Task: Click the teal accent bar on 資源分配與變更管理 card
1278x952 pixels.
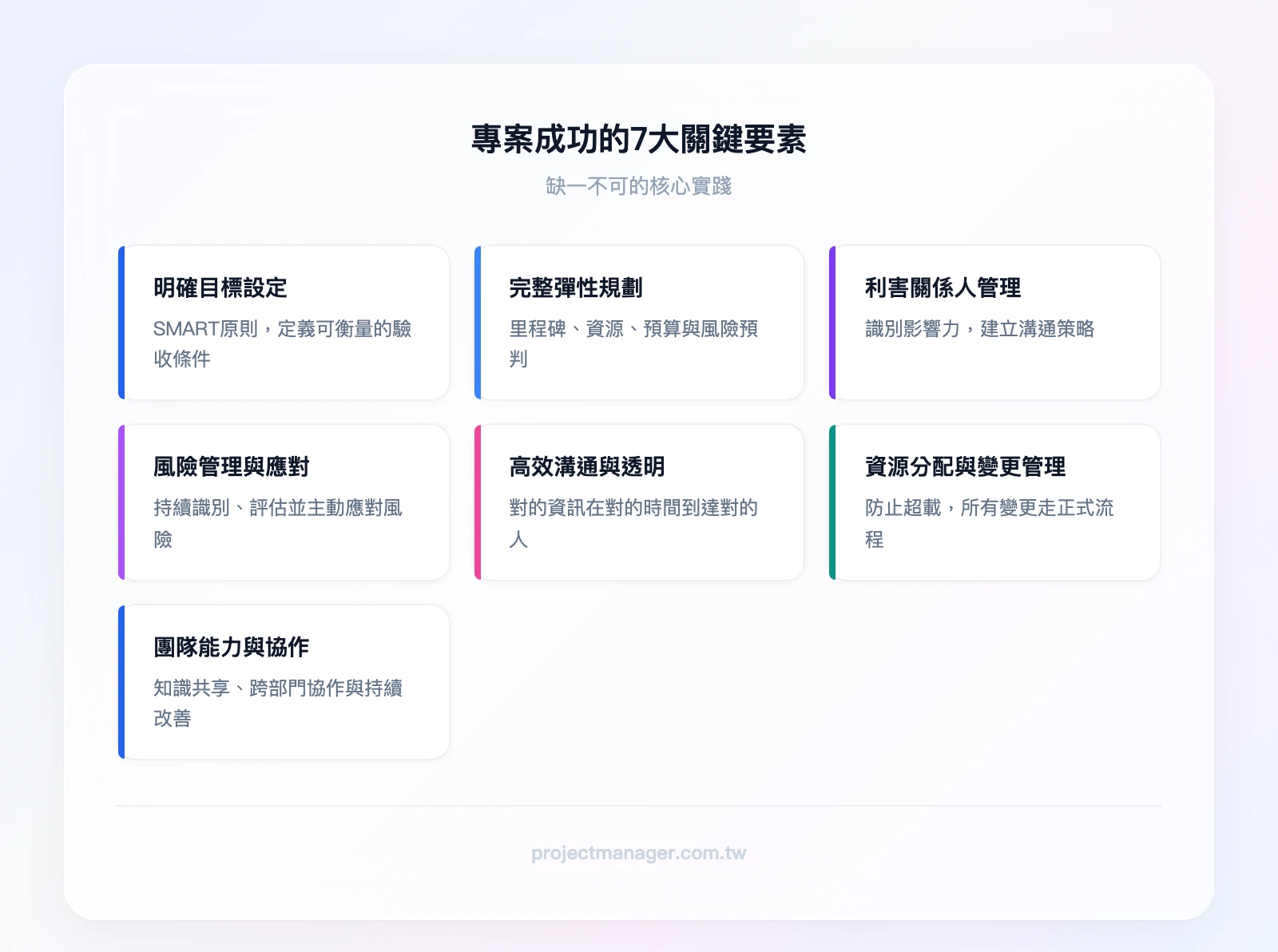Action: (x=832, y=502)
